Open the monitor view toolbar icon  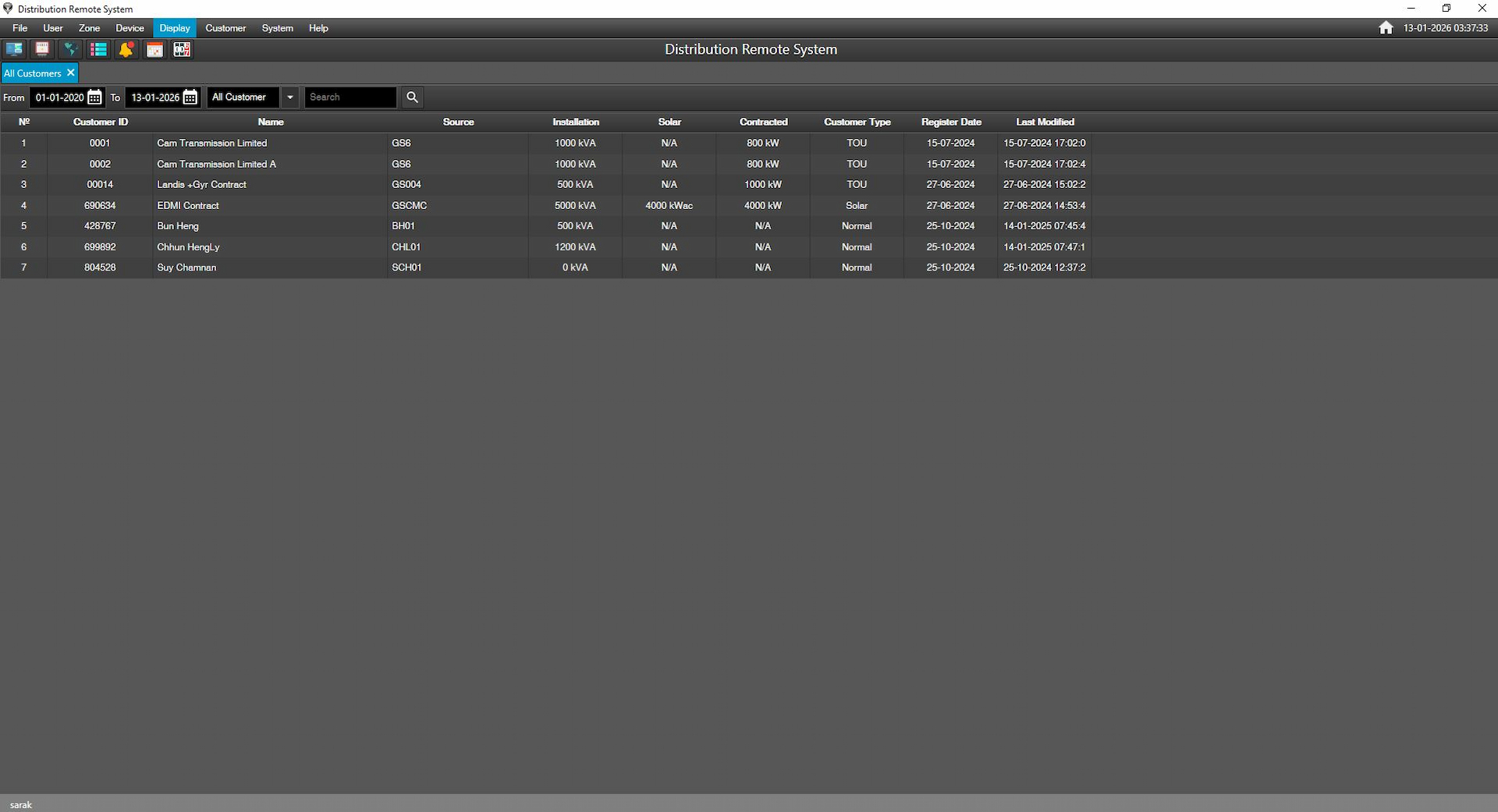[14, 49]
